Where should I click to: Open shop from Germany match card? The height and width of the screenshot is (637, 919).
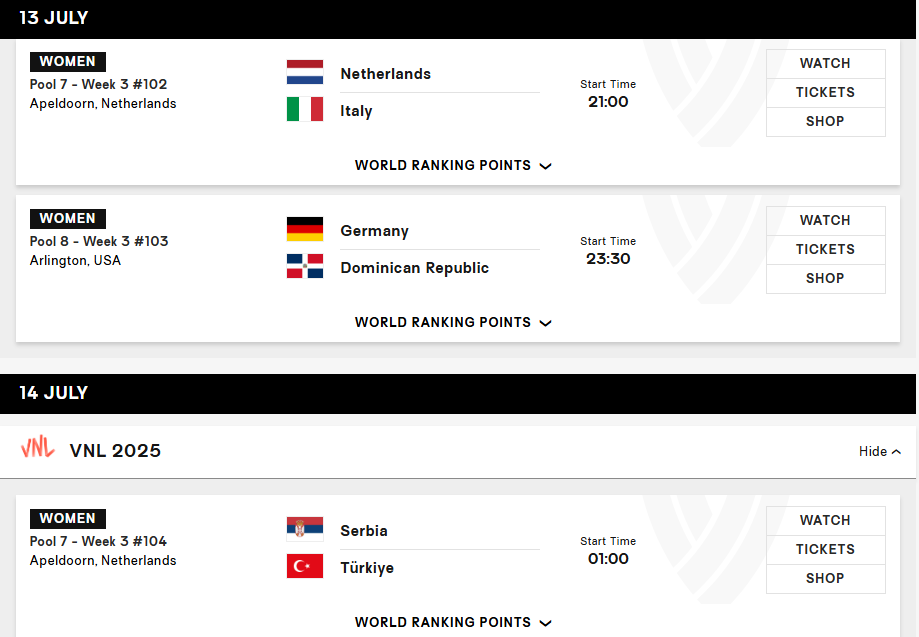click(825, 278)
